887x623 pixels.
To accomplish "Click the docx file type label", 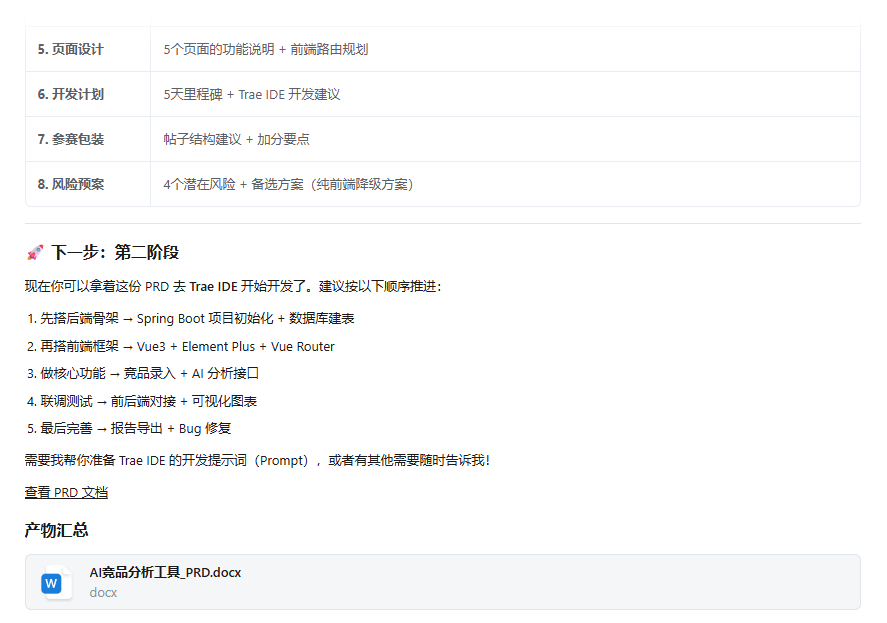I will click(x=103, y=592).
